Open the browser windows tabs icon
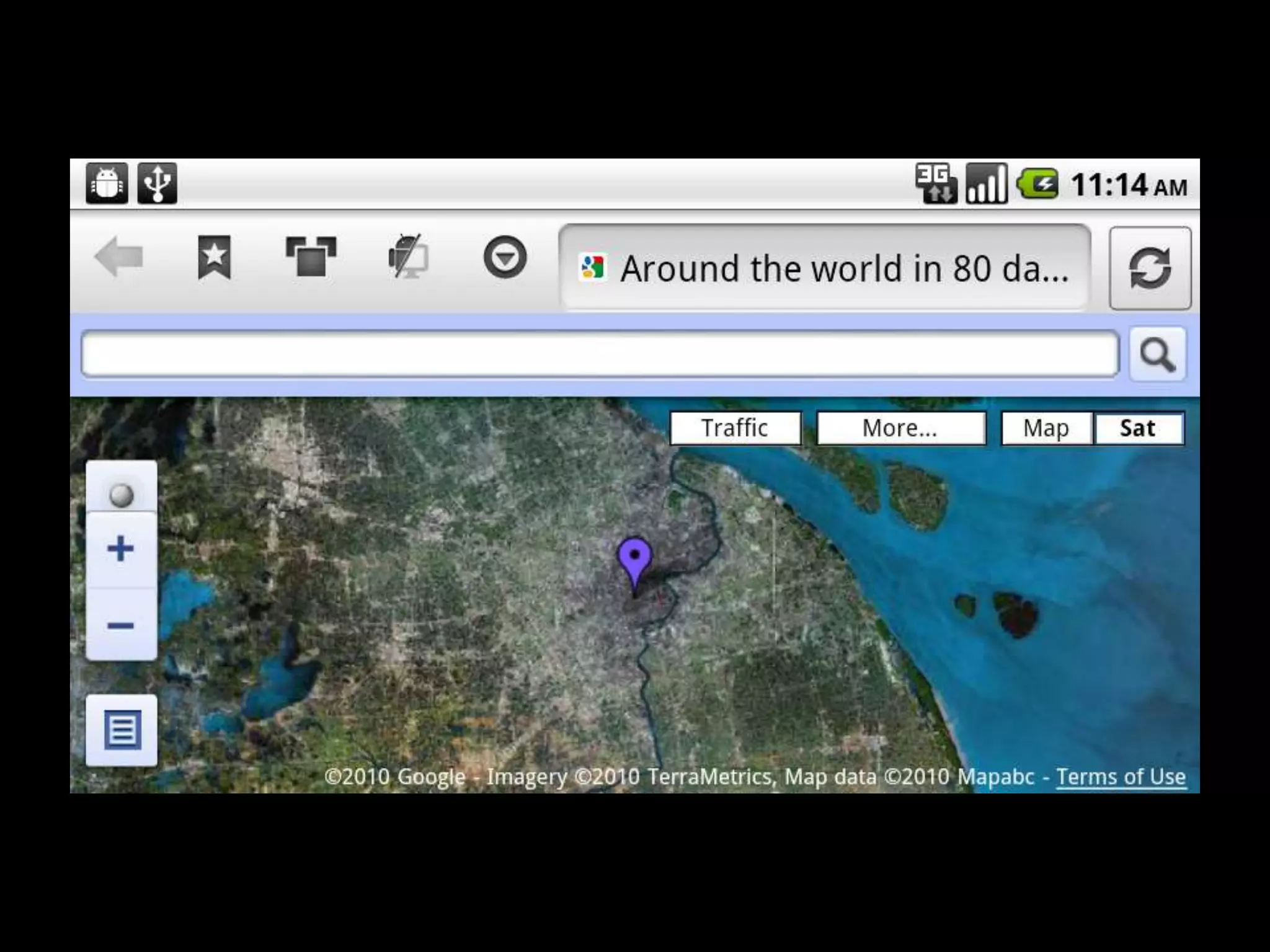 tap(311, 257)
